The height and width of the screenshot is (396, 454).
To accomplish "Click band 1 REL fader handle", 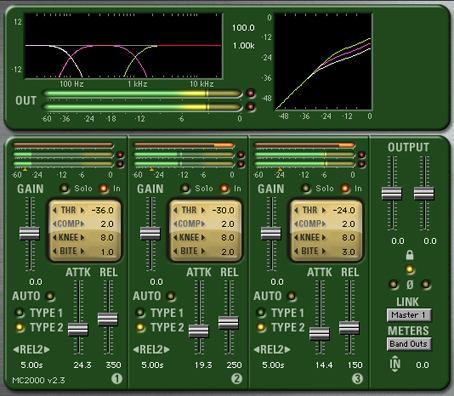I will (x=108, y=319).
